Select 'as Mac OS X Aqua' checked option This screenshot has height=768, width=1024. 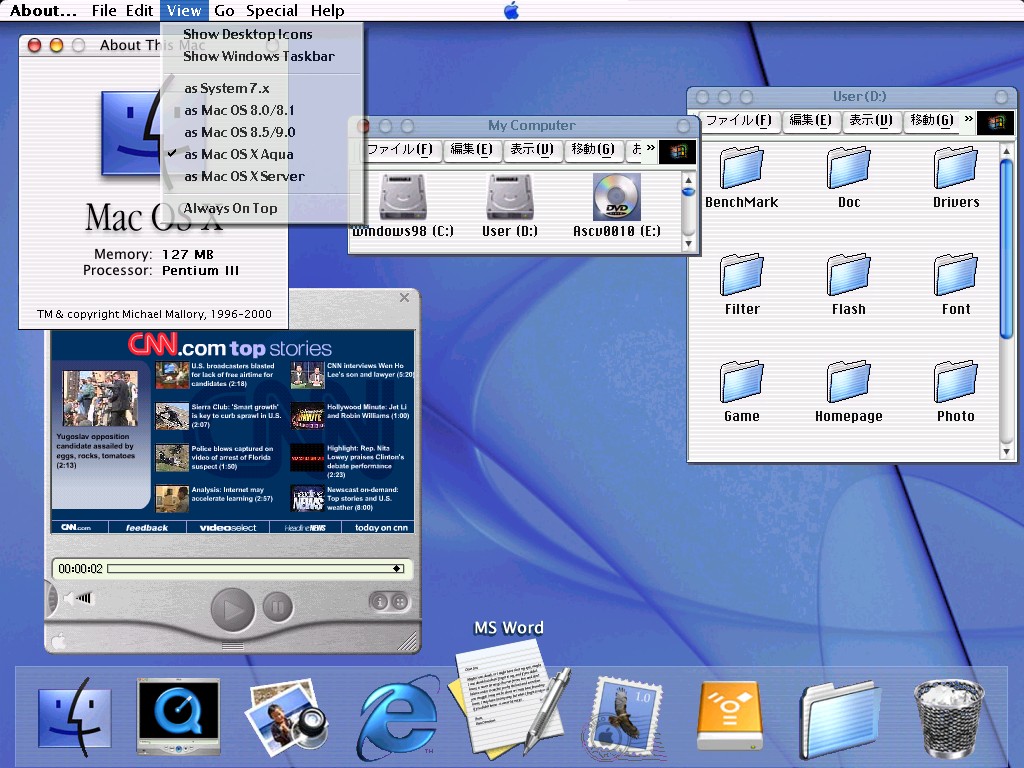[x=261, y=155]
